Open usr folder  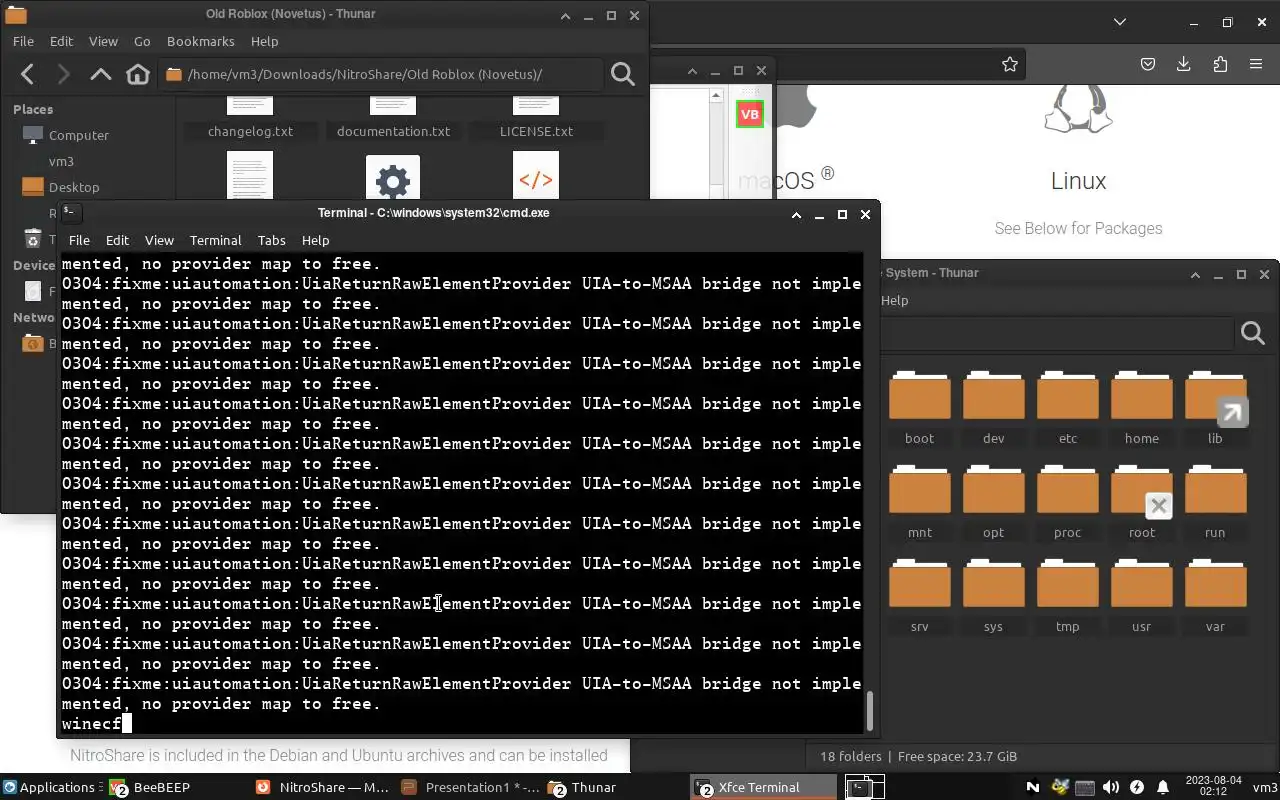coord(1141,596)
